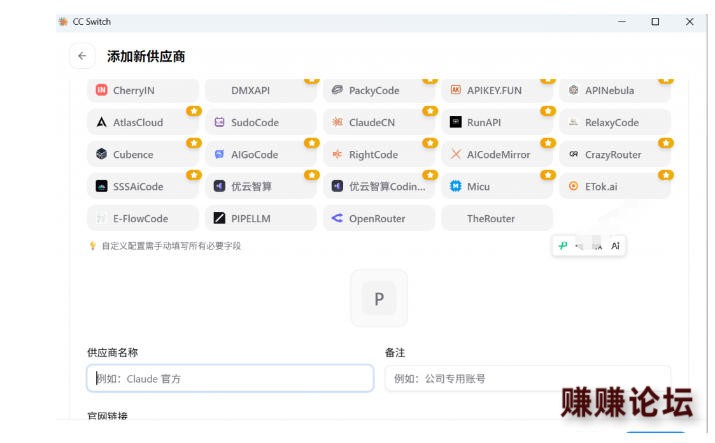Screen dimensions: 715x443
Task: Choose the PackyCode provider preset
Action: click(379, 90)
